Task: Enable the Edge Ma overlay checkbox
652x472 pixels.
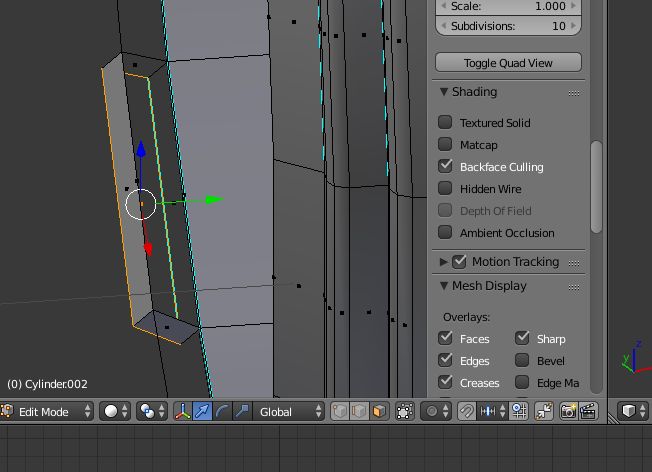Action: click(522, 382)
